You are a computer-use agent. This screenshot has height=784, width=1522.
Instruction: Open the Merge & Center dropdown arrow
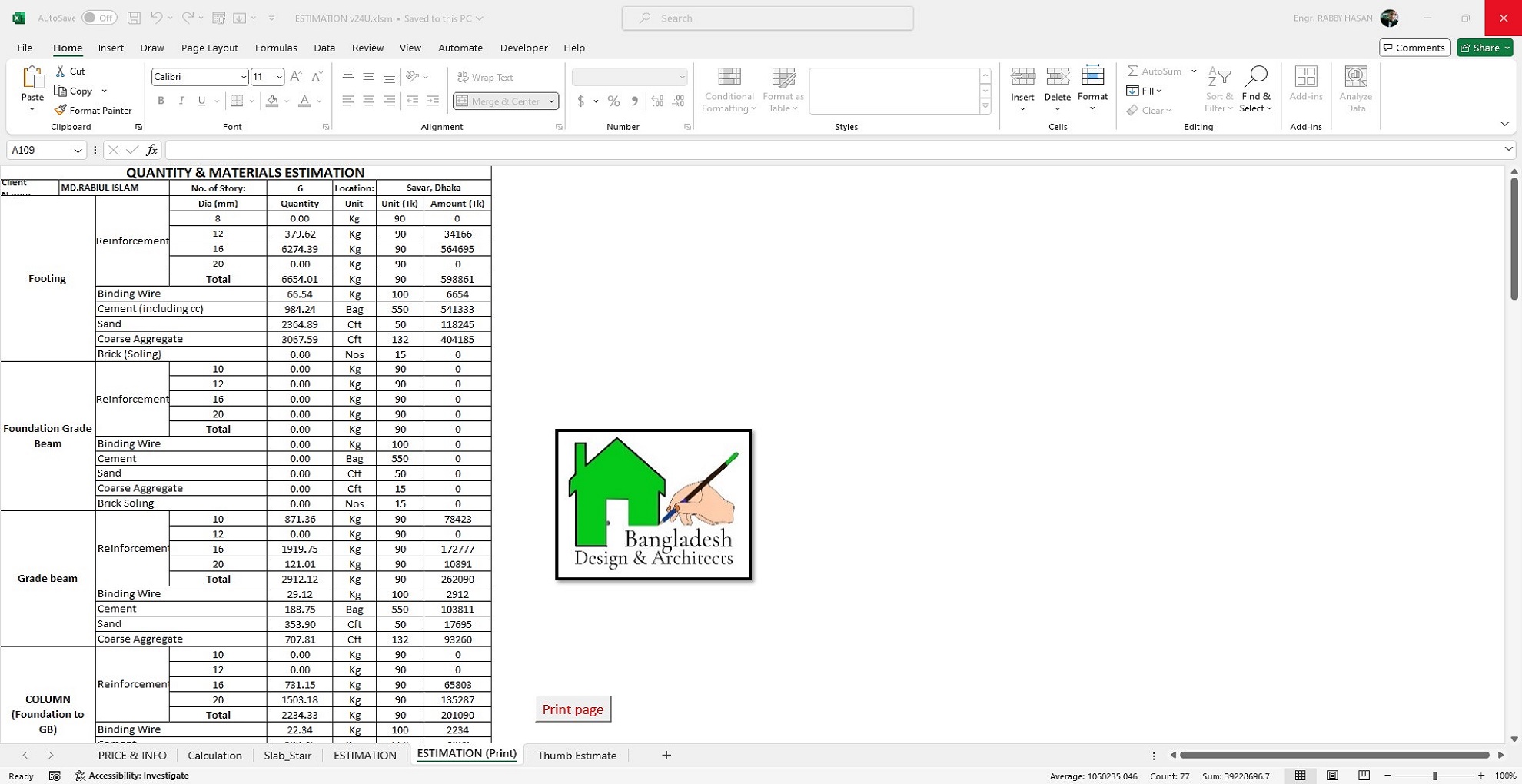551,101
